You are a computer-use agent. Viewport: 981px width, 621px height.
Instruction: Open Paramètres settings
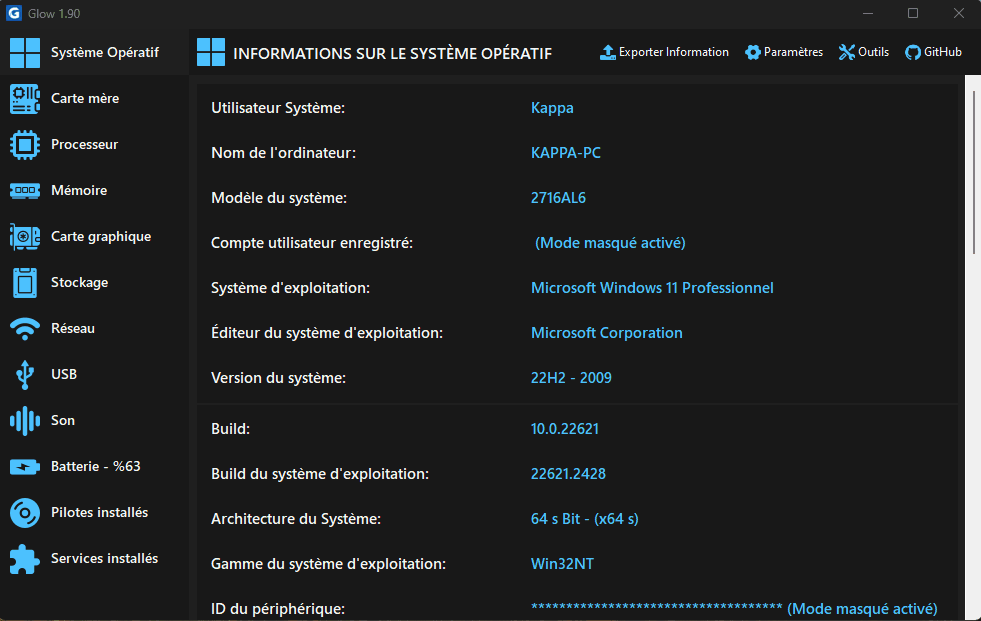click(784, 53)
